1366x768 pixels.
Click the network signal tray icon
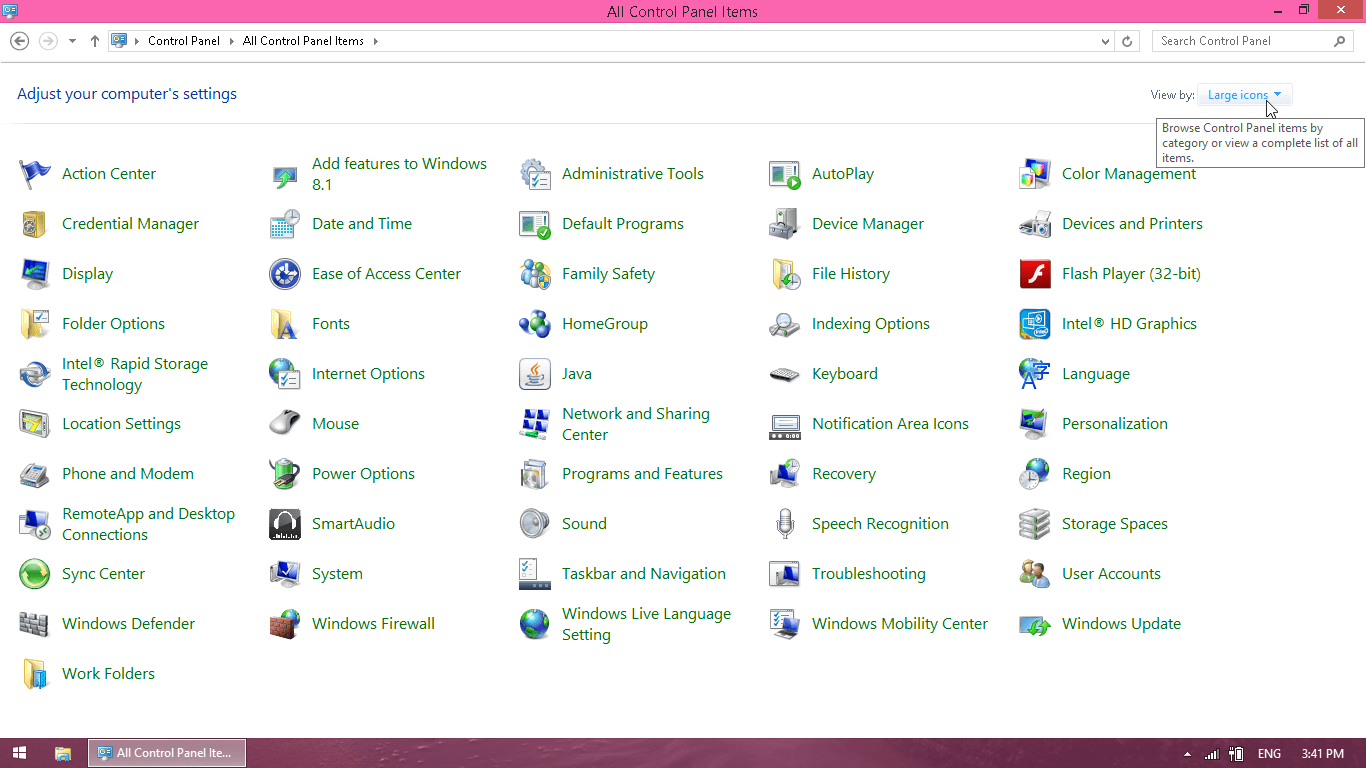[1212, 754]
